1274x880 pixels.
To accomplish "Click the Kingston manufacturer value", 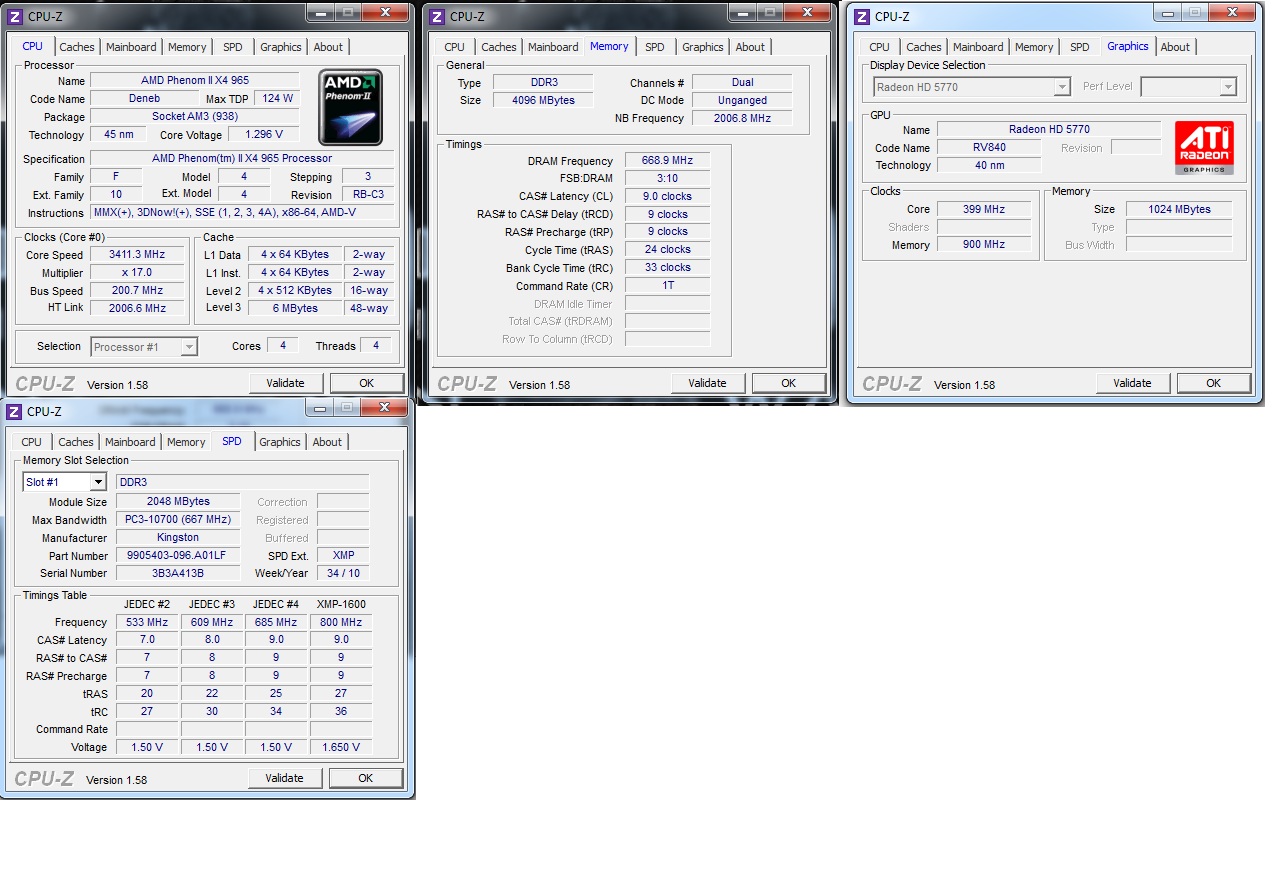I will coord(178,537).
